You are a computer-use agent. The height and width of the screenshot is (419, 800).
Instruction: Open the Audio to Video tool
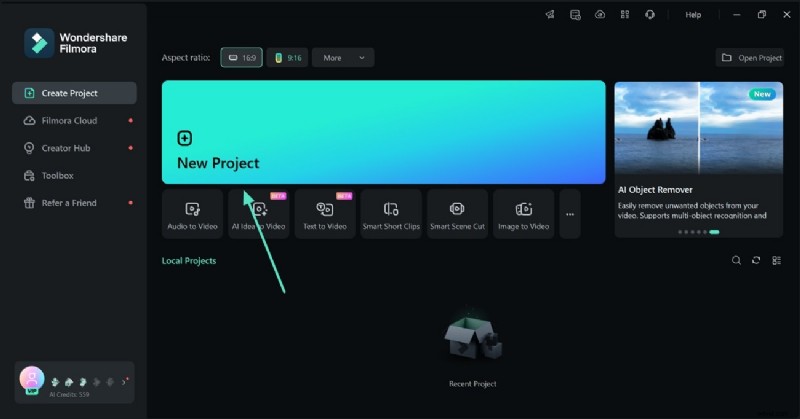[x=192, y=214]
